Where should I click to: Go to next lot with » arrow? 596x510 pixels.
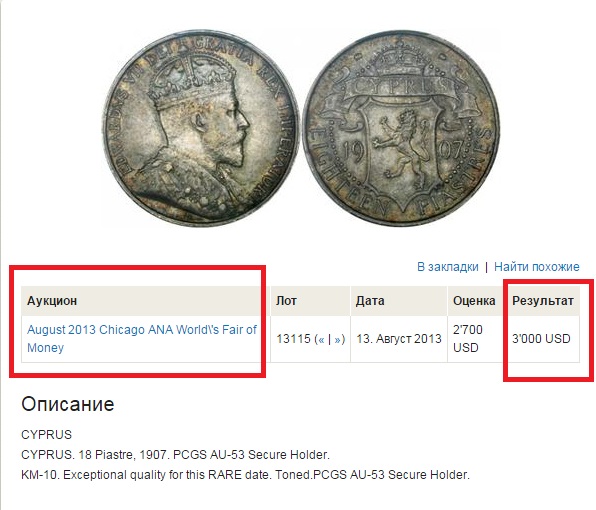coord(337,339)
